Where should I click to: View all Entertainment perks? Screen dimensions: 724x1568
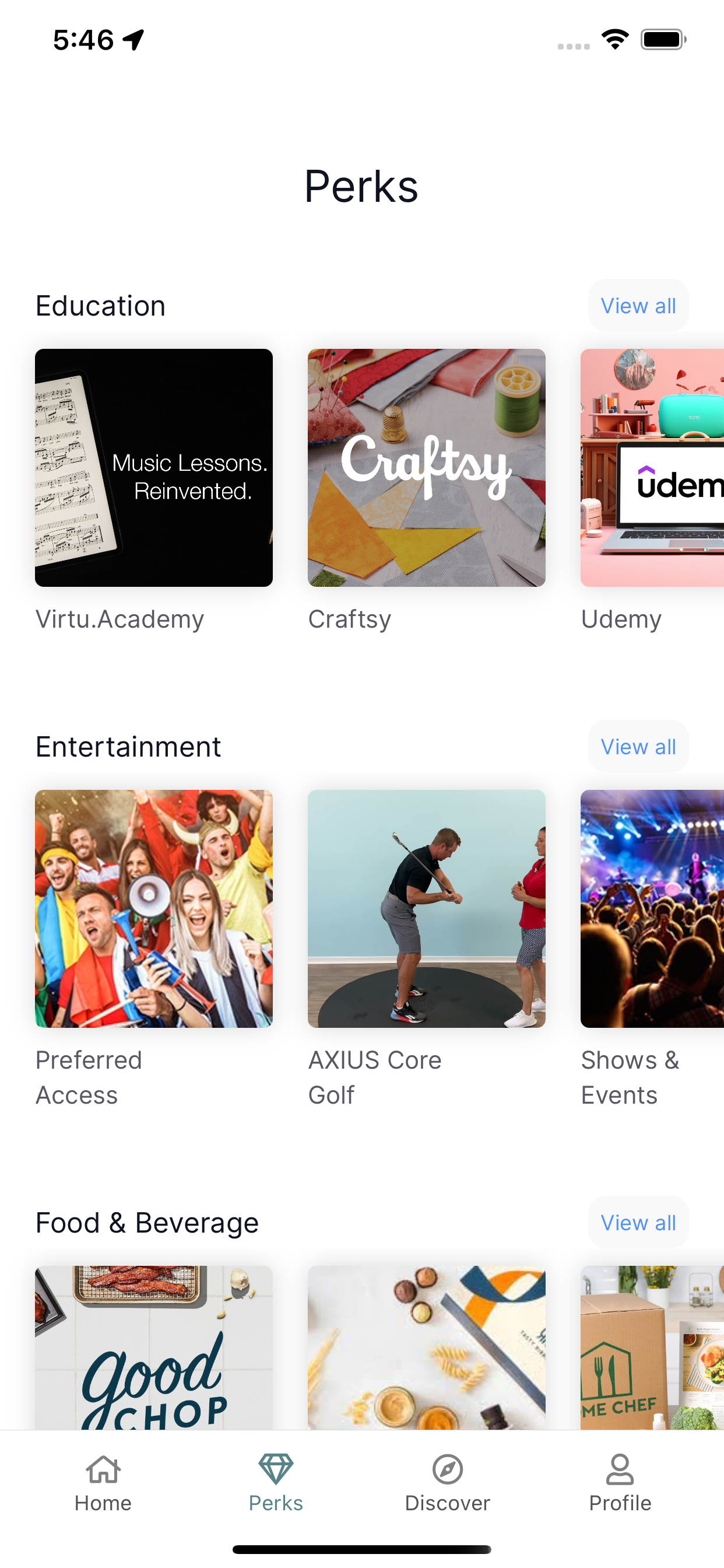pyautogui.click(x=638, y=746)
